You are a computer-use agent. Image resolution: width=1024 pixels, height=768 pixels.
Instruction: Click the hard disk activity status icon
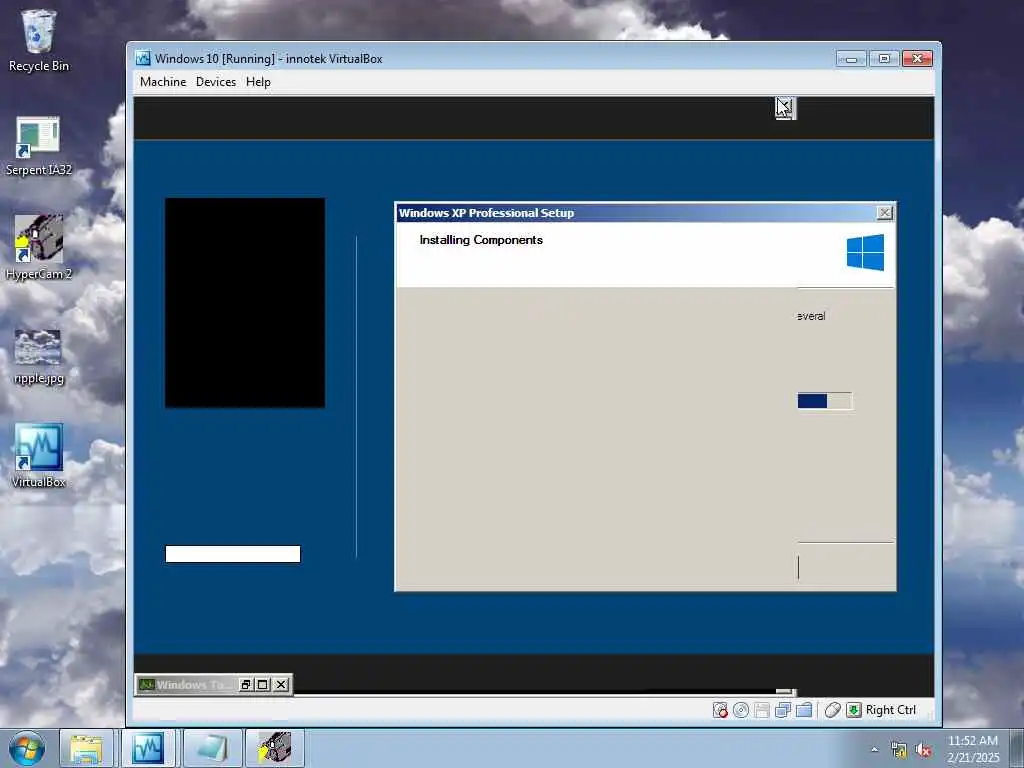[720, 710]
